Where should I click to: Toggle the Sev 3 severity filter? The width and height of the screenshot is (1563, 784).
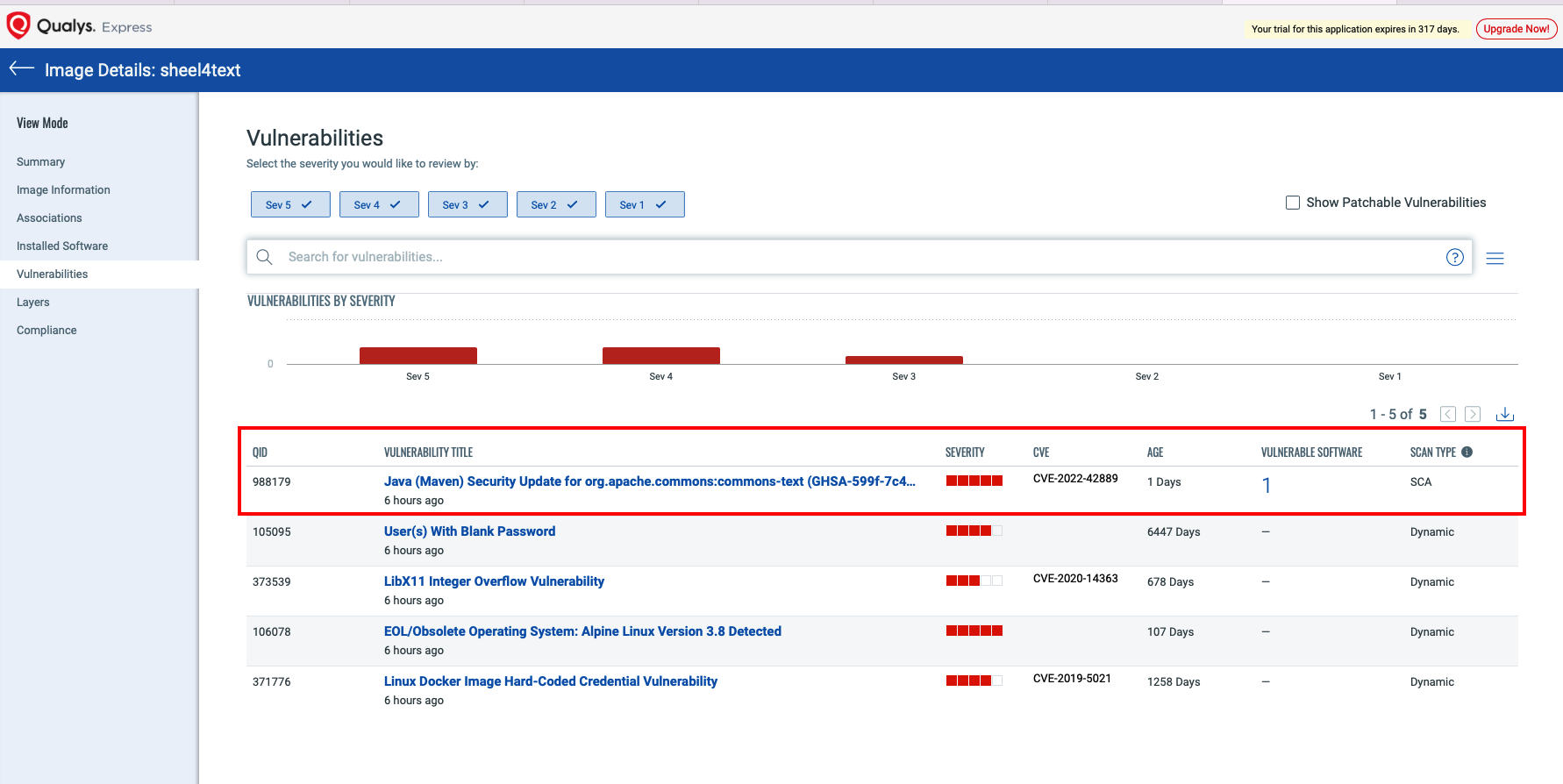click(467, 204)
